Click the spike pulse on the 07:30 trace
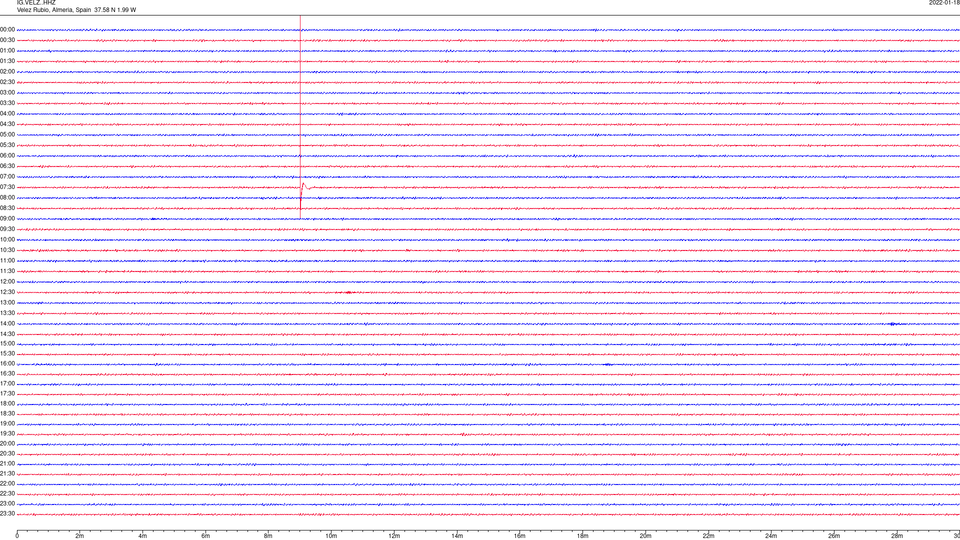 304,186
